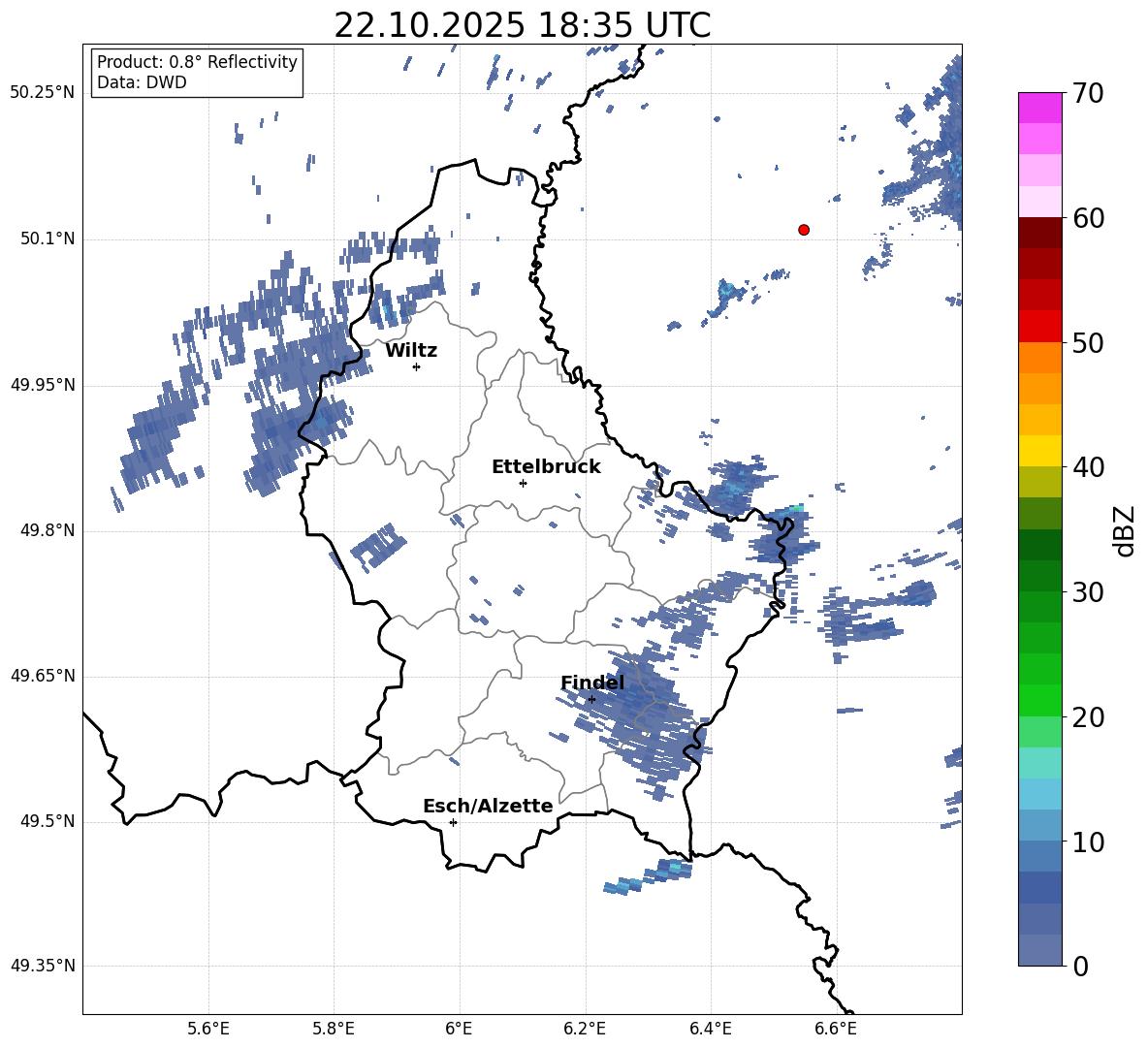This screenshot has height=1048, width=1148.
Task: Click the red dot radar marker
Action: (x=804, y=230)
